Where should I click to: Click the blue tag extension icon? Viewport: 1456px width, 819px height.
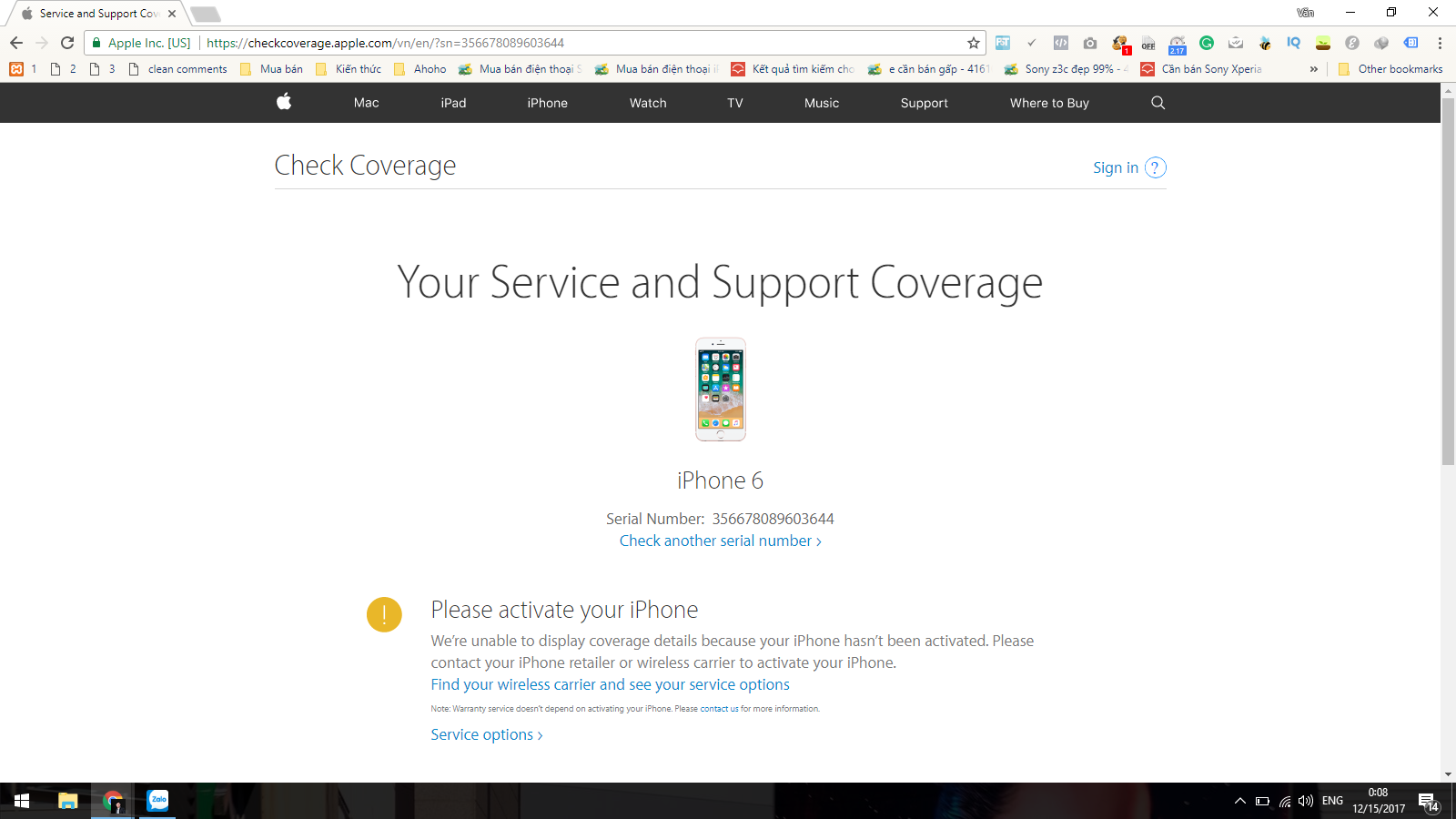pyautogui.click(x=1410, y=43)
